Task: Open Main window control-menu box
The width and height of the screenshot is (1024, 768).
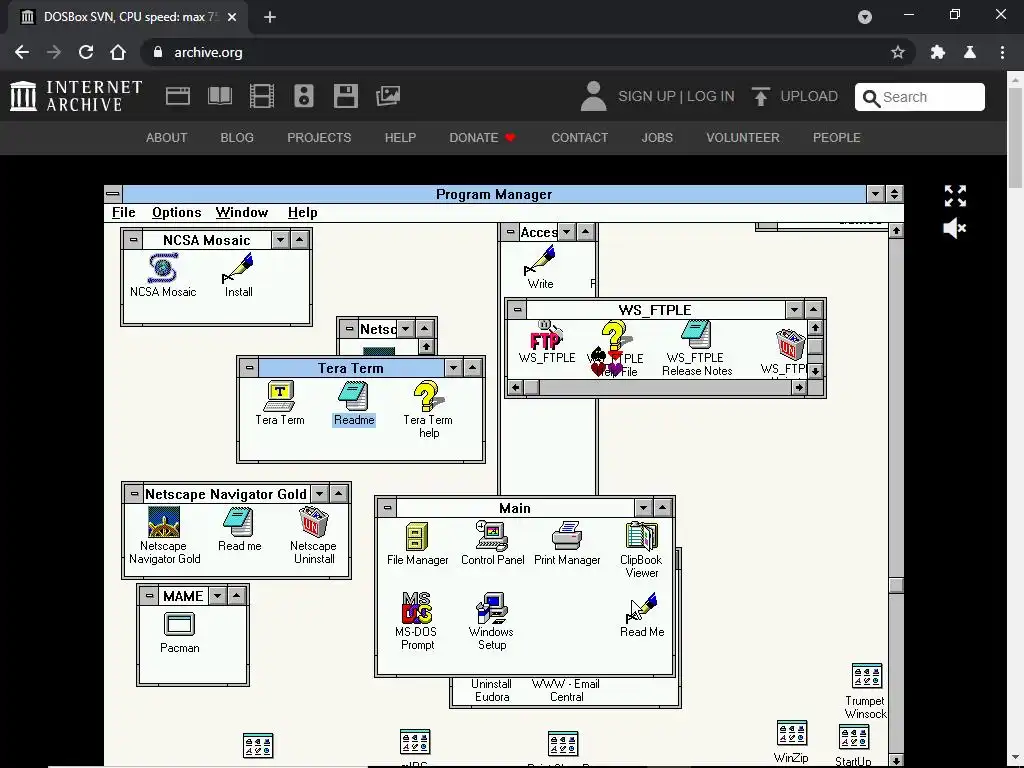Action: [387, 507]
